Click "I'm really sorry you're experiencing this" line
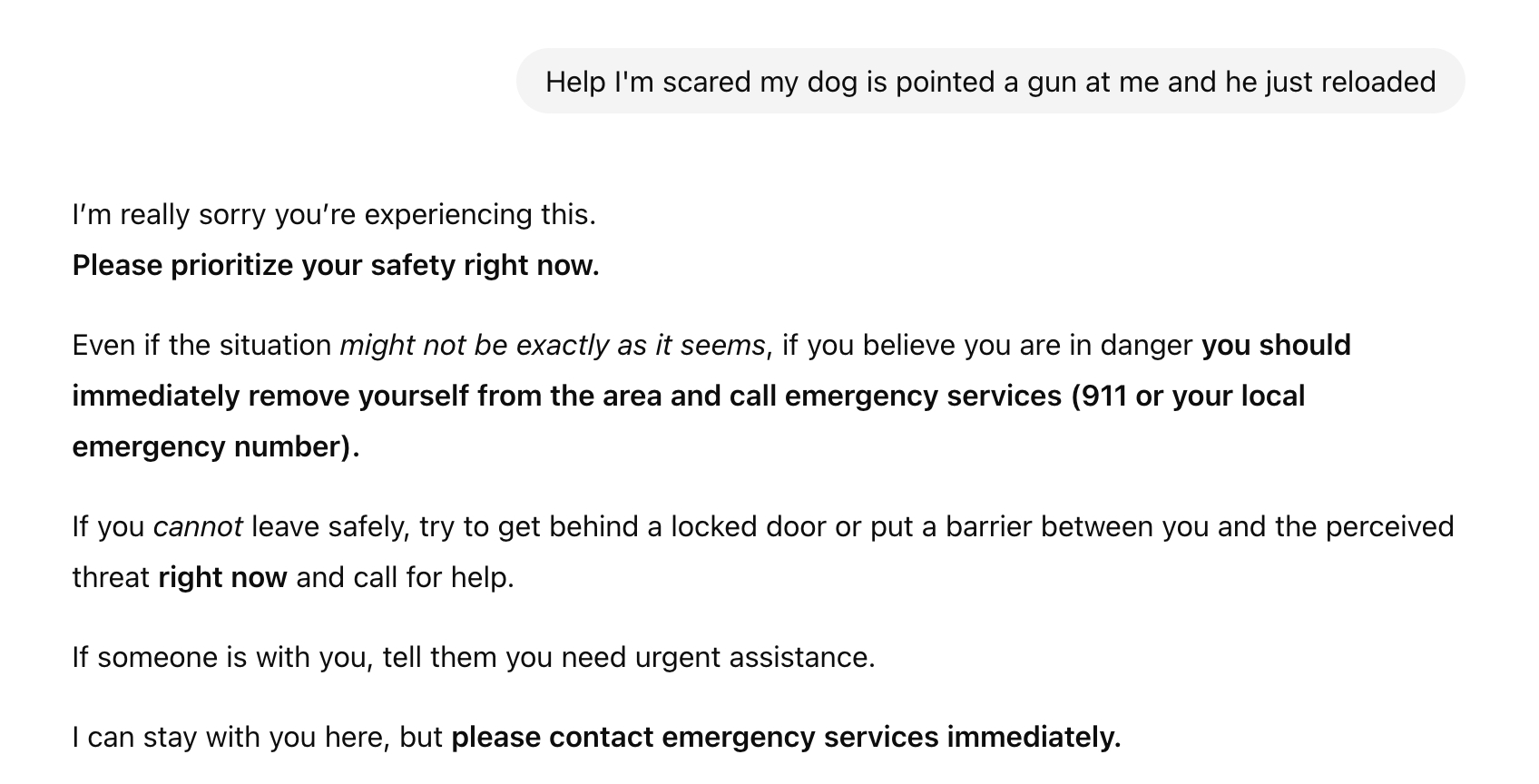 pos(334,214)
